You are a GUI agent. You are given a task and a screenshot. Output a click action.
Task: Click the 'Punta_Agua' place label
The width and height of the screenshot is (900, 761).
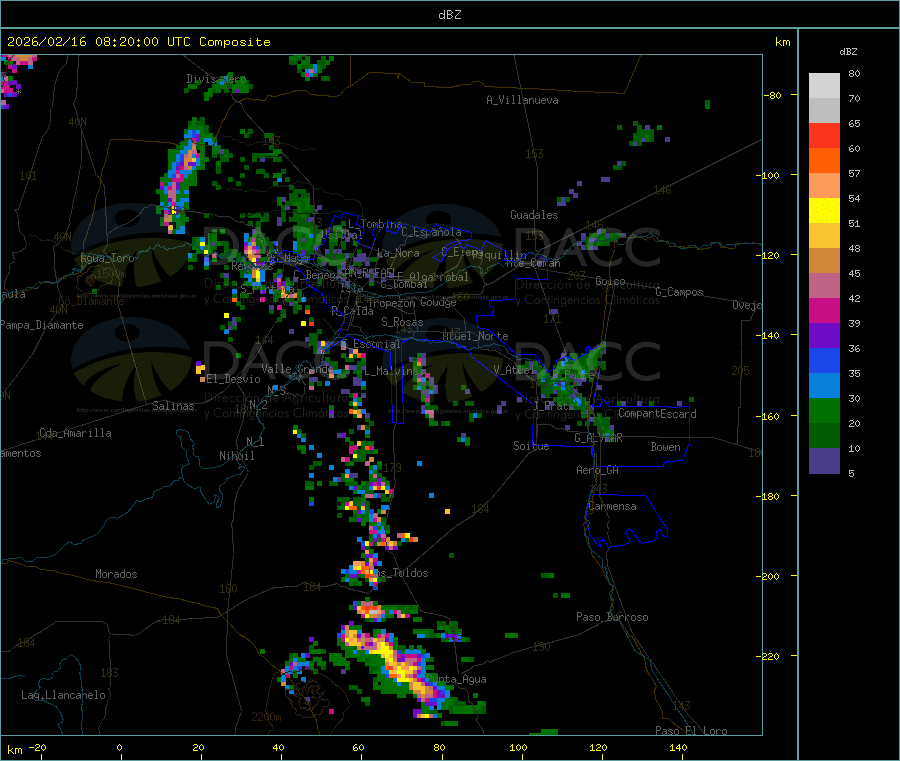[x=456, y=679]
